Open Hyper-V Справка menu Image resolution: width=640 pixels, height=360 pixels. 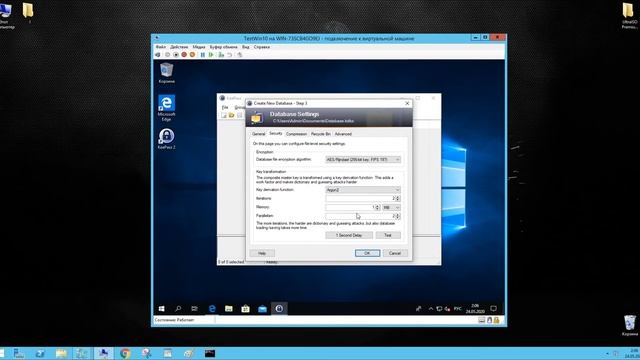[x=262, y=47]
